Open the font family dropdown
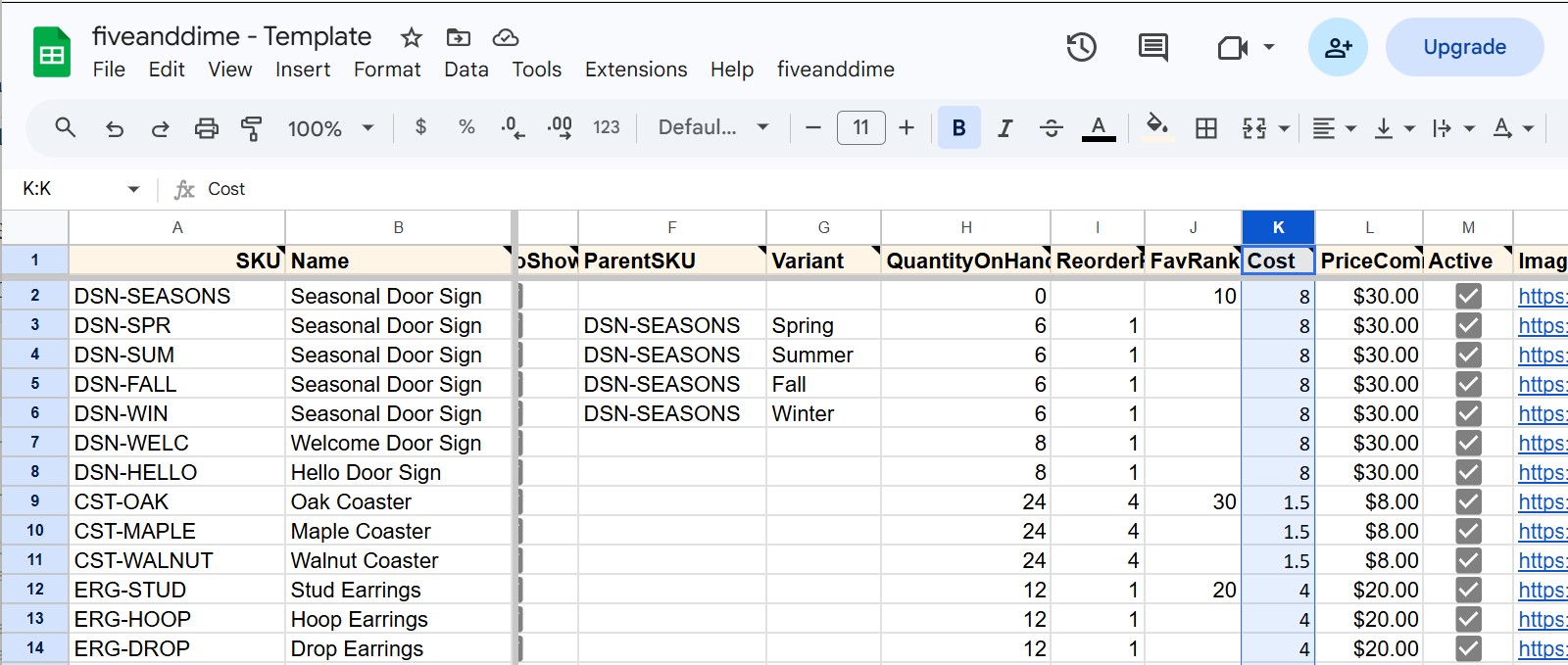The height and width of the screenshot is (665, 1568). click(713, 127)
